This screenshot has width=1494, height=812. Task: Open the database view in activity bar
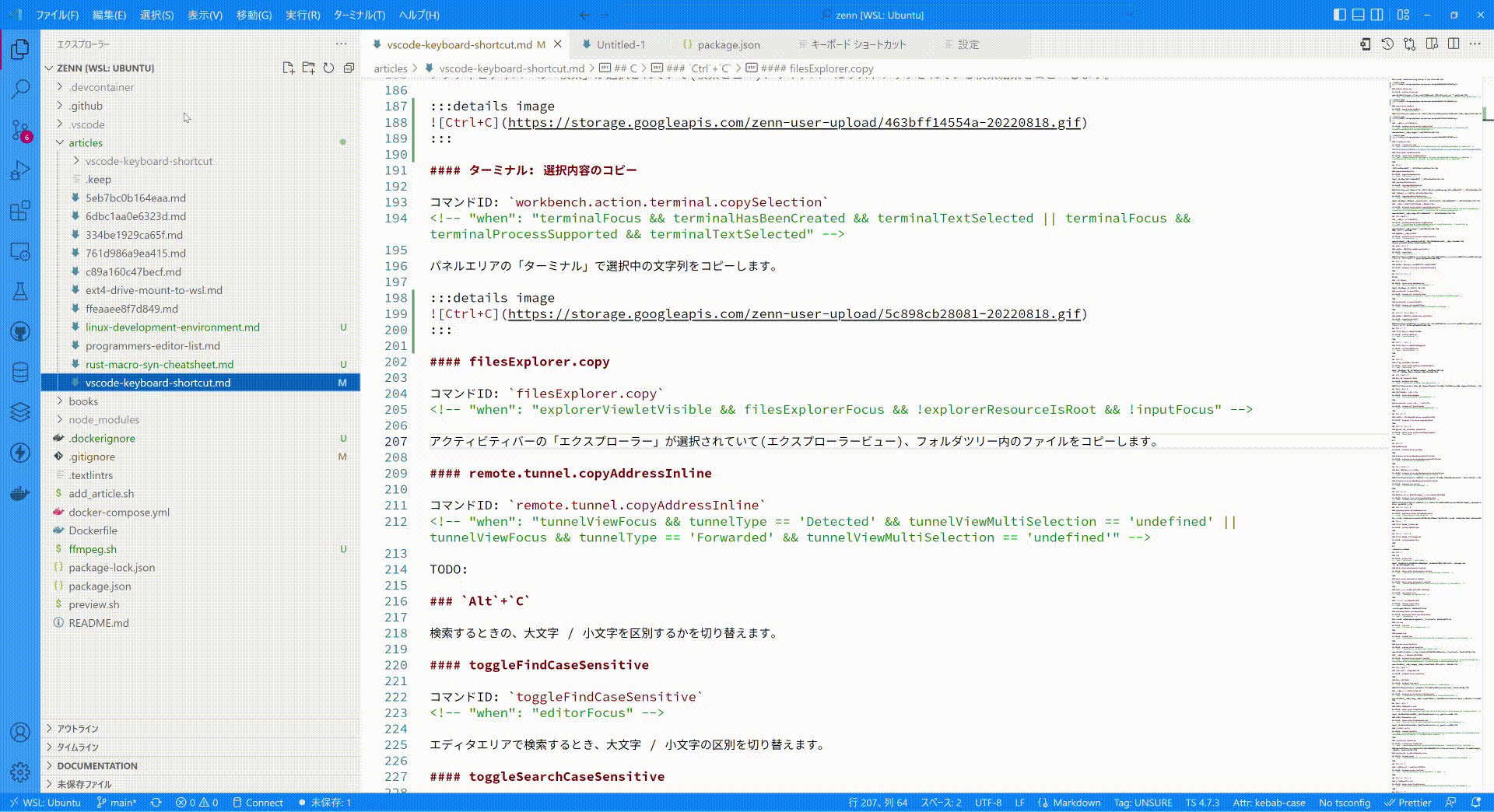coord(20,373)
